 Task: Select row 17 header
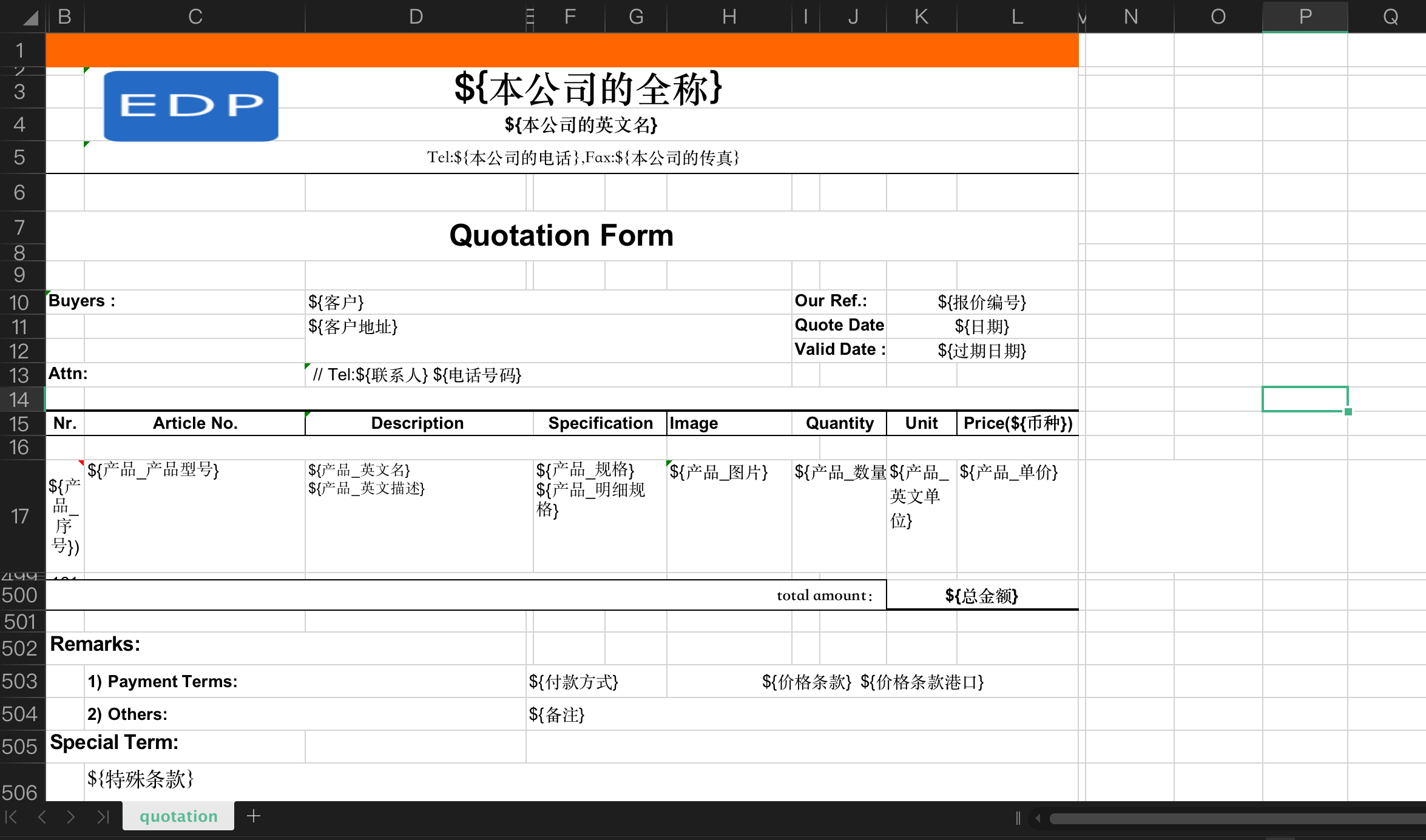pos(20,516)
